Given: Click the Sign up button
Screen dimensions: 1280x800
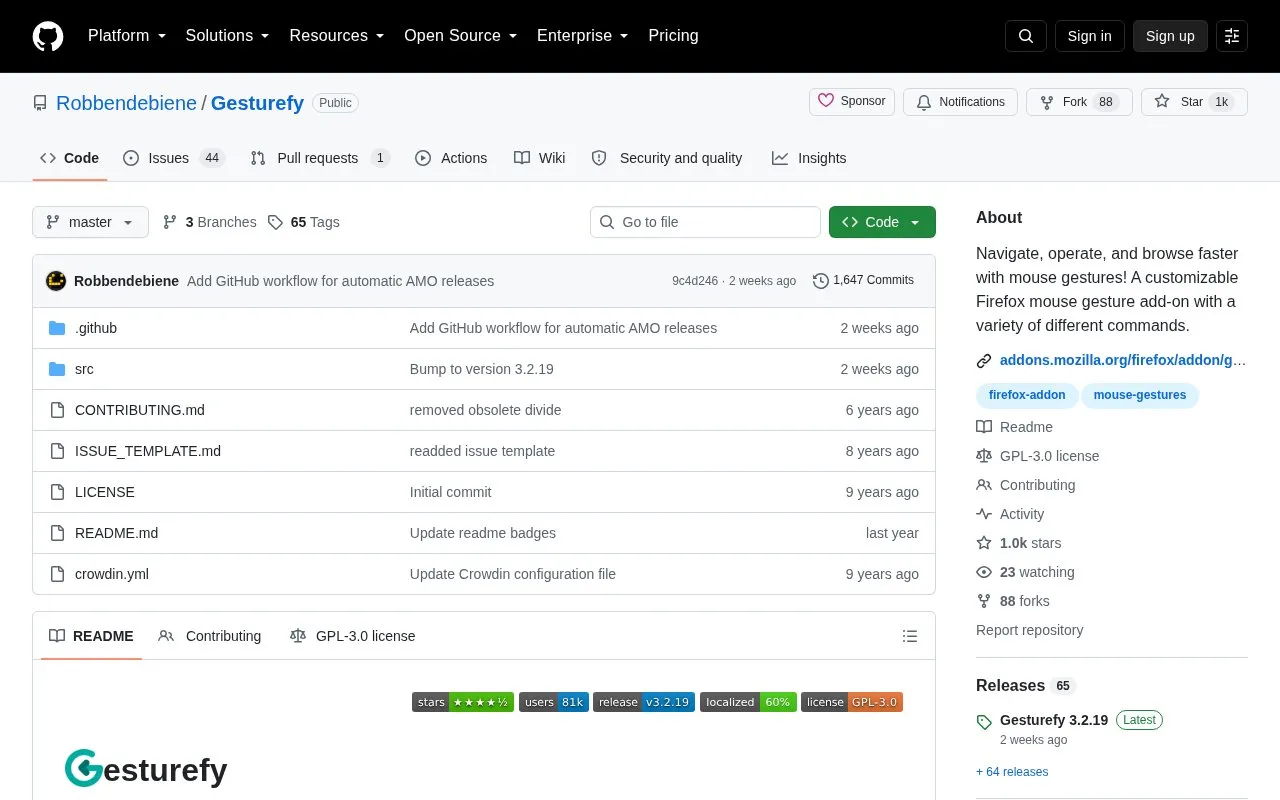Looking at the screenshot, I should (1170, 36).
